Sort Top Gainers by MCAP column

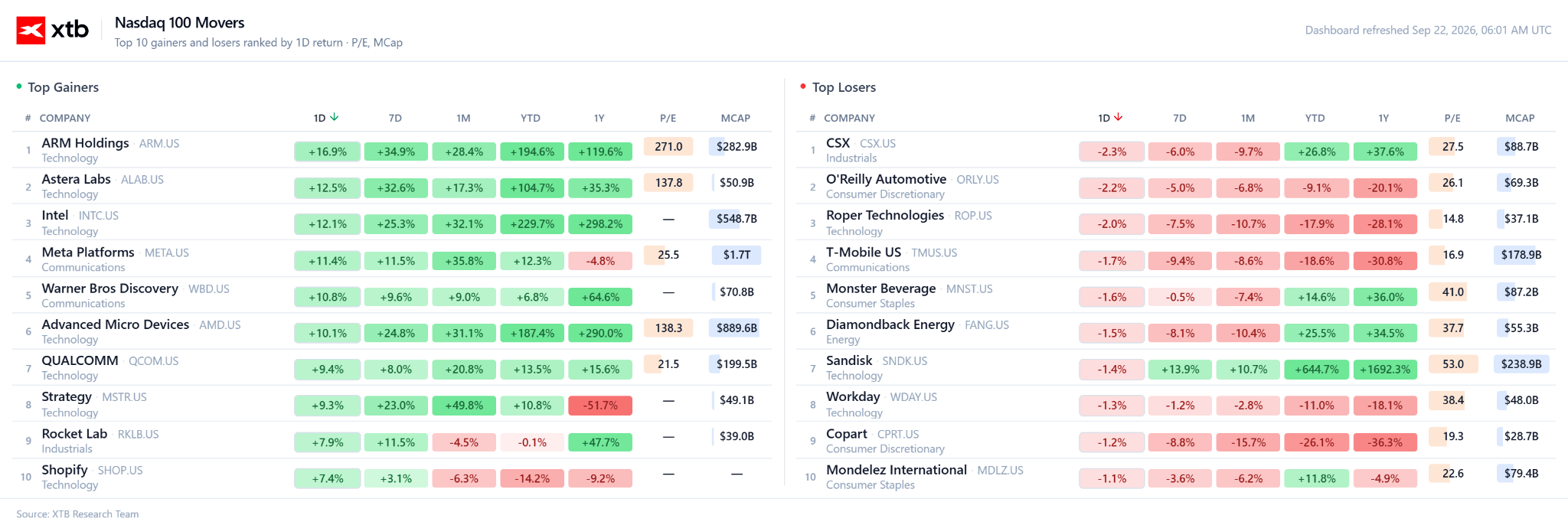coord(736,118)
